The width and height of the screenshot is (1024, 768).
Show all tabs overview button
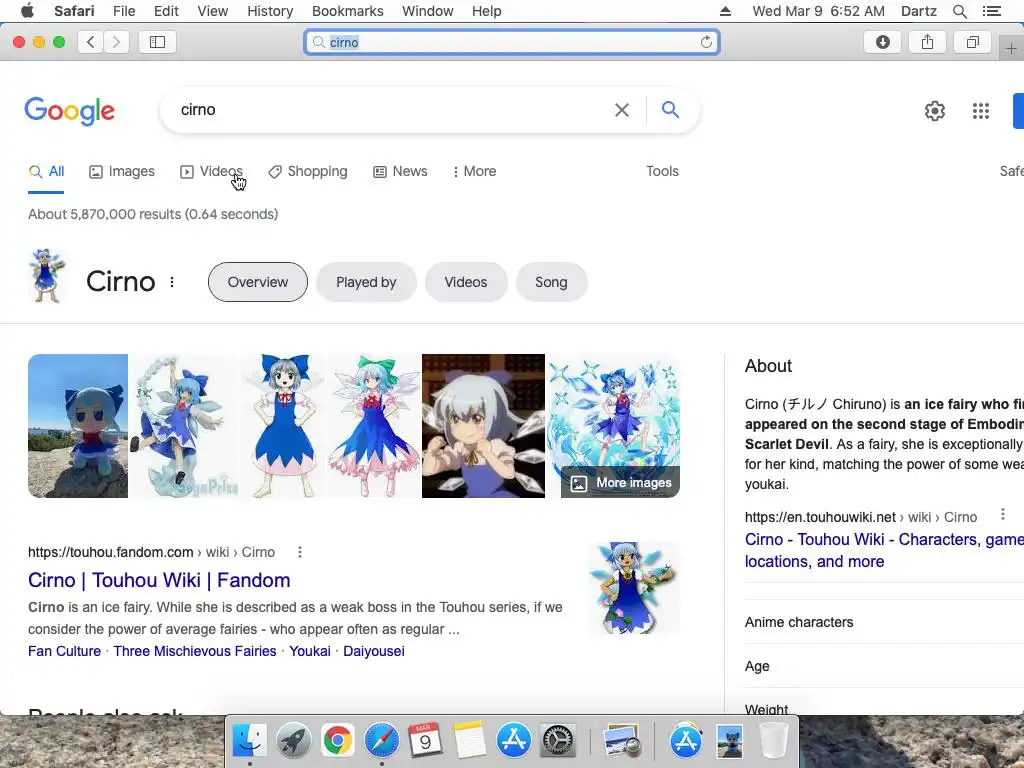click(972, 42)
